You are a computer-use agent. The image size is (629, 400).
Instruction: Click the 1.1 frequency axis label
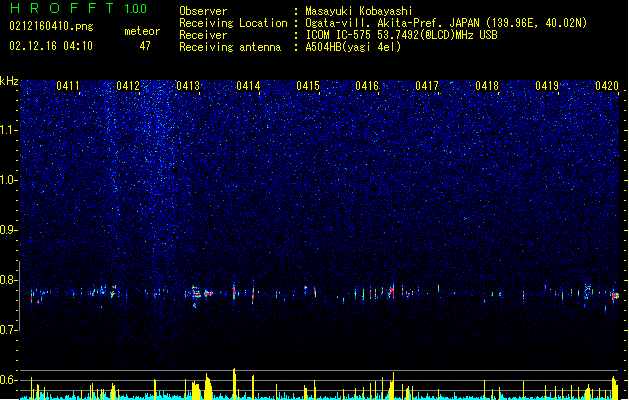tap(9, 130)
